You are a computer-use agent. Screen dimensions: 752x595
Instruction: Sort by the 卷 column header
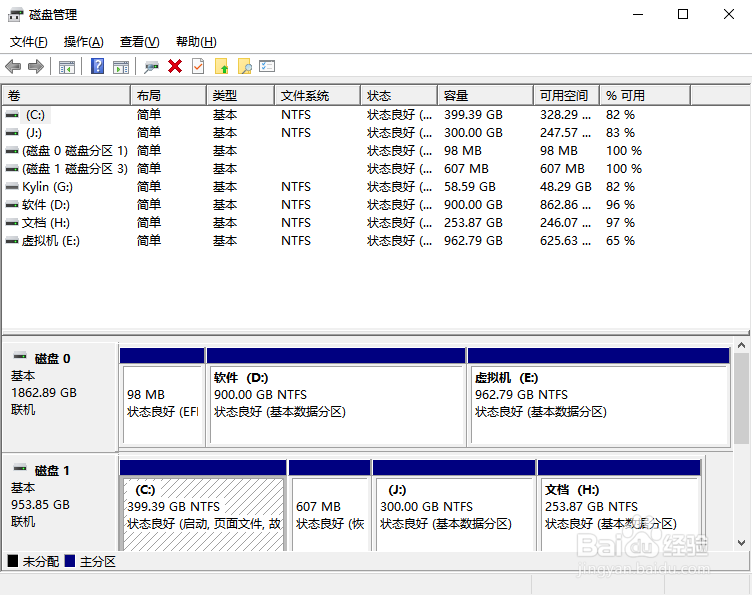point(66,95)
